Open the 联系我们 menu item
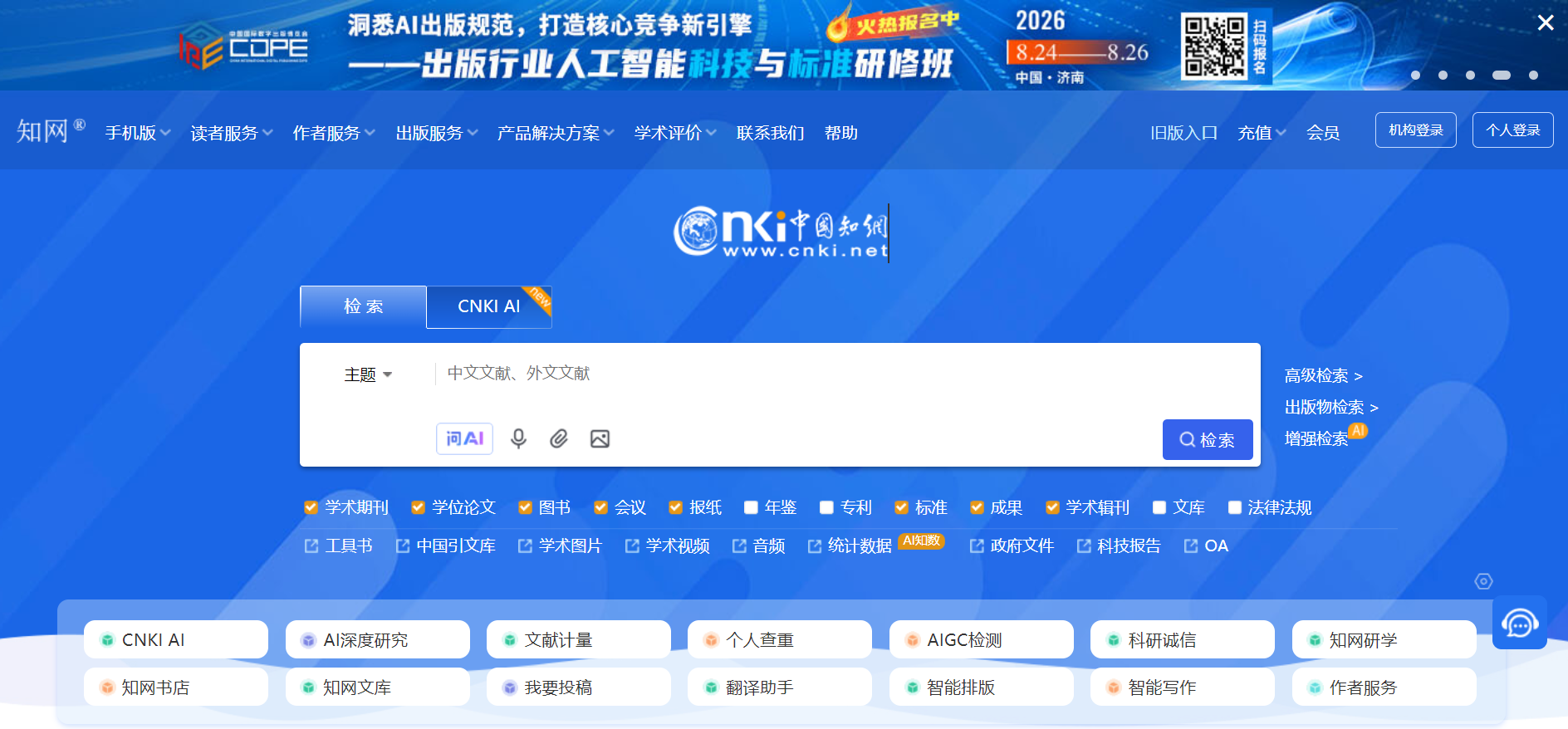The width and height of the screenshot is (1568, 729). coord(770,133)
